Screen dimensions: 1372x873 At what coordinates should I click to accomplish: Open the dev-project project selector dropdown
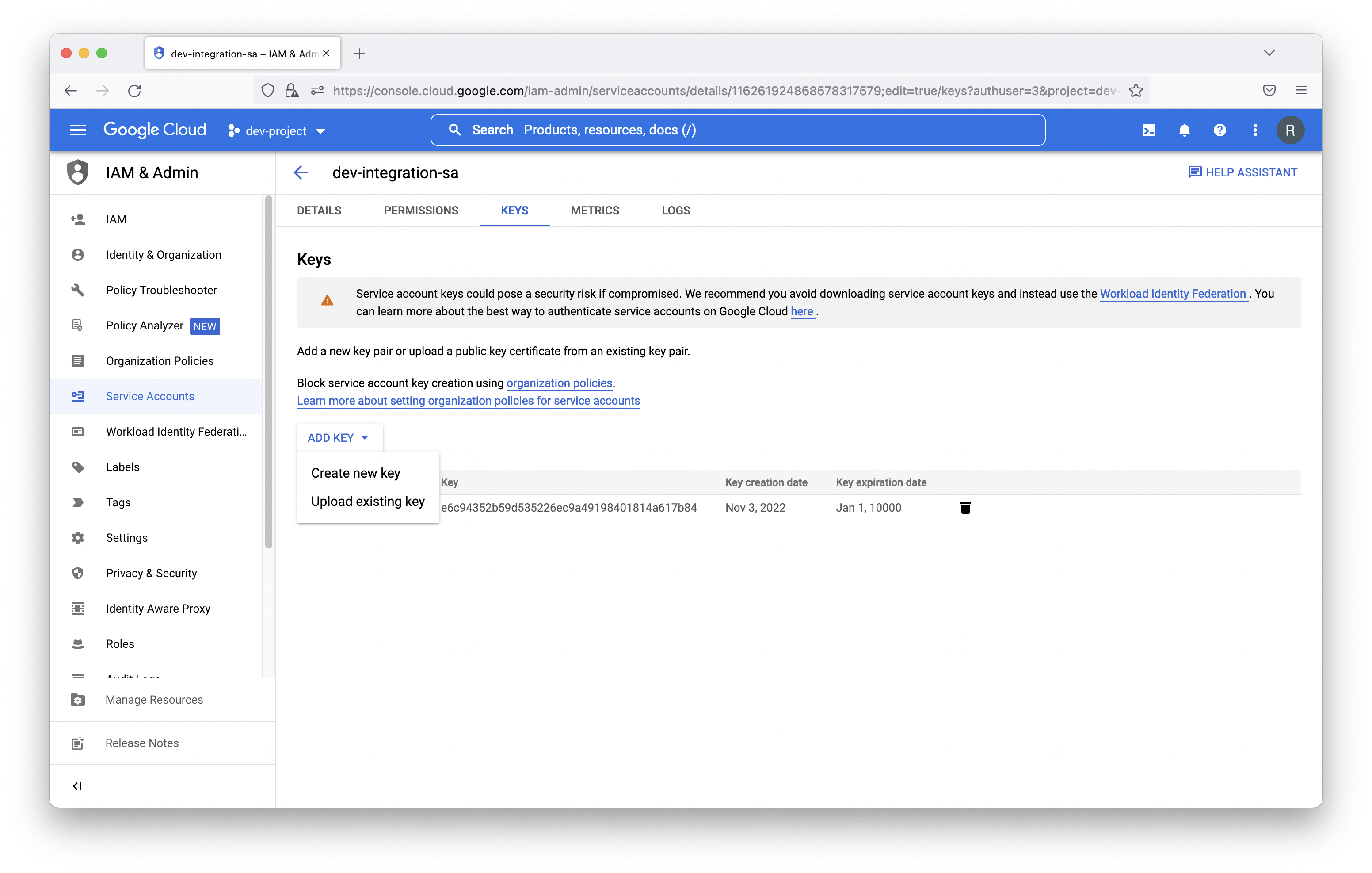pos(276,130)
